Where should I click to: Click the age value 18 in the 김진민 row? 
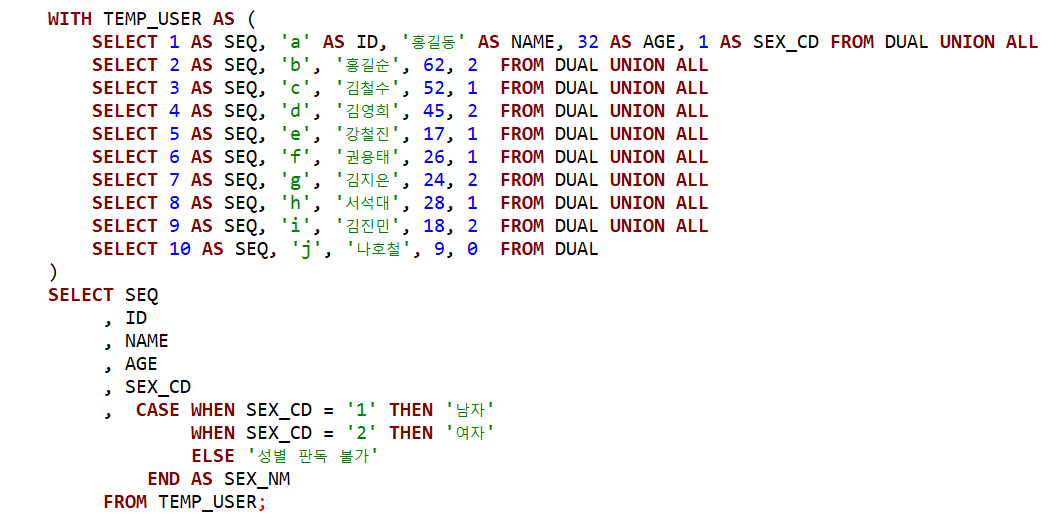tap(434, 225)
